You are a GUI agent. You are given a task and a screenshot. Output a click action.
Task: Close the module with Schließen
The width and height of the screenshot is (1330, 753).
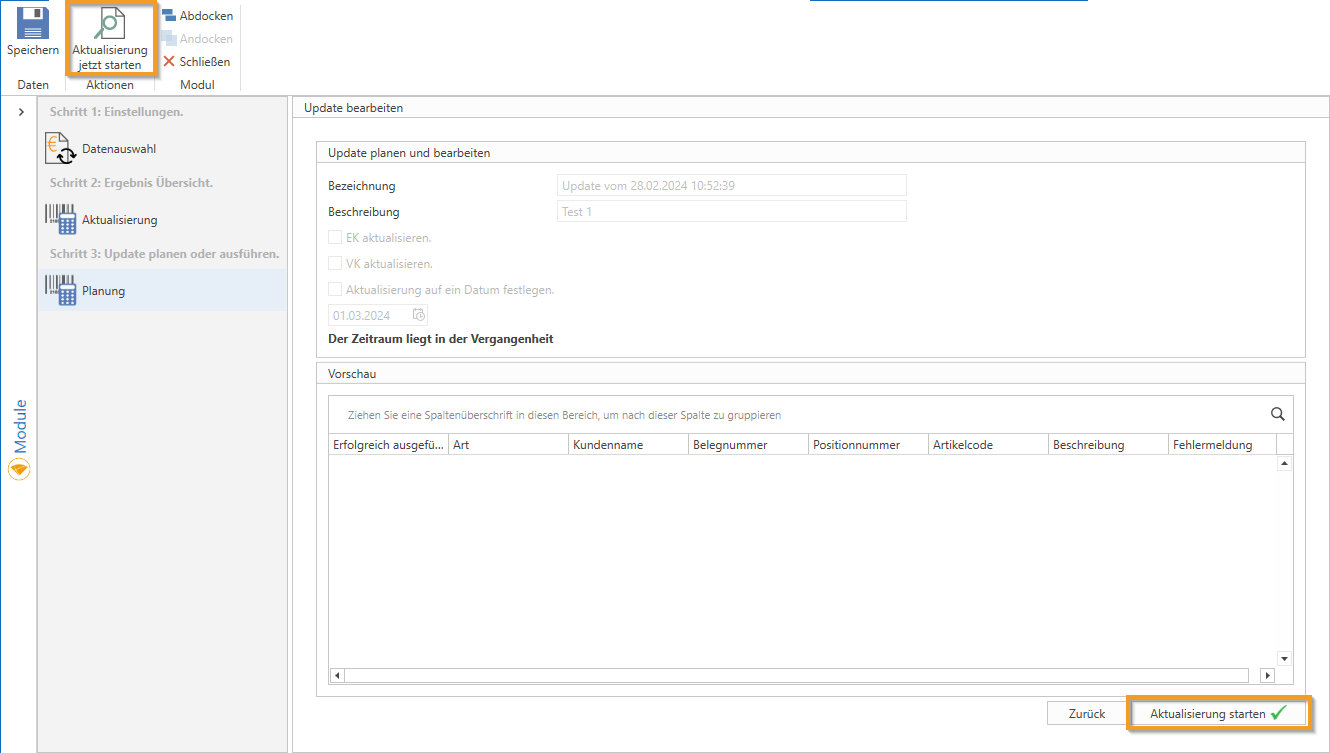click(x=197, y=62)
